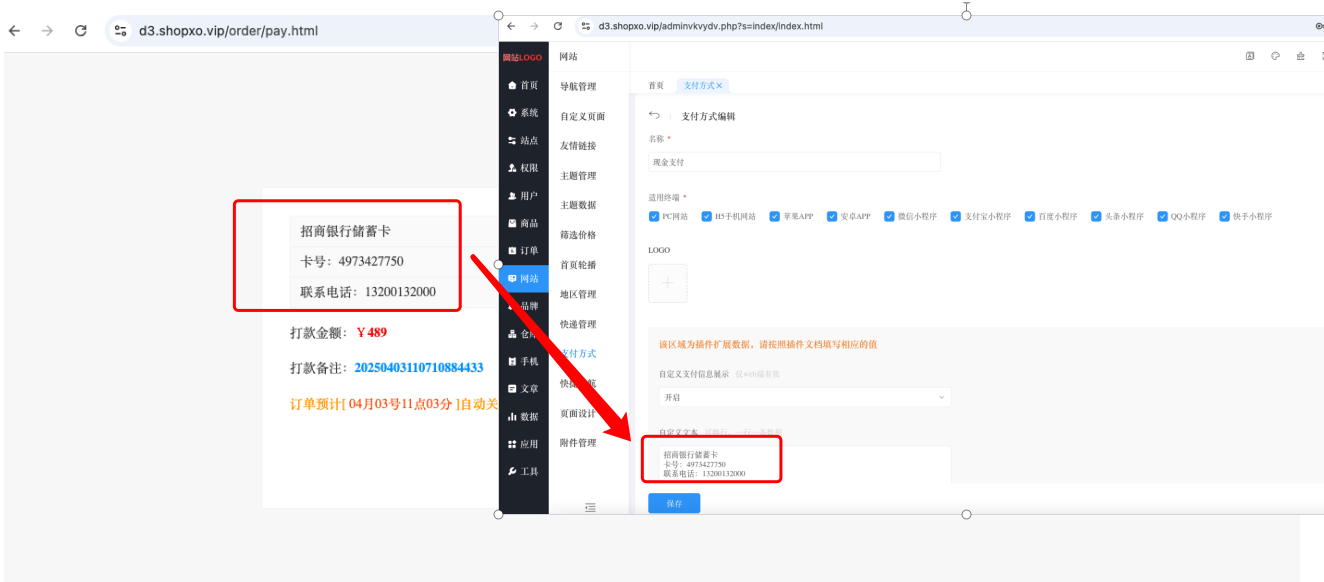Collapse the submenu with the bottom fold icon

590,507
